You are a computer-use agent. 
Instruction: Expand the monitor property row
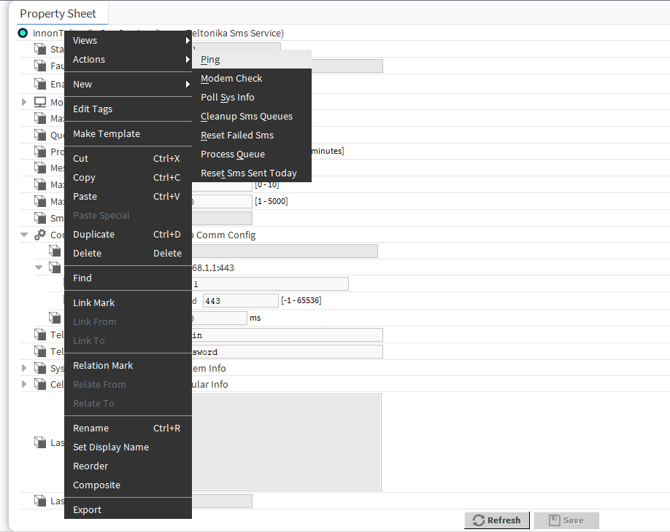25,102
